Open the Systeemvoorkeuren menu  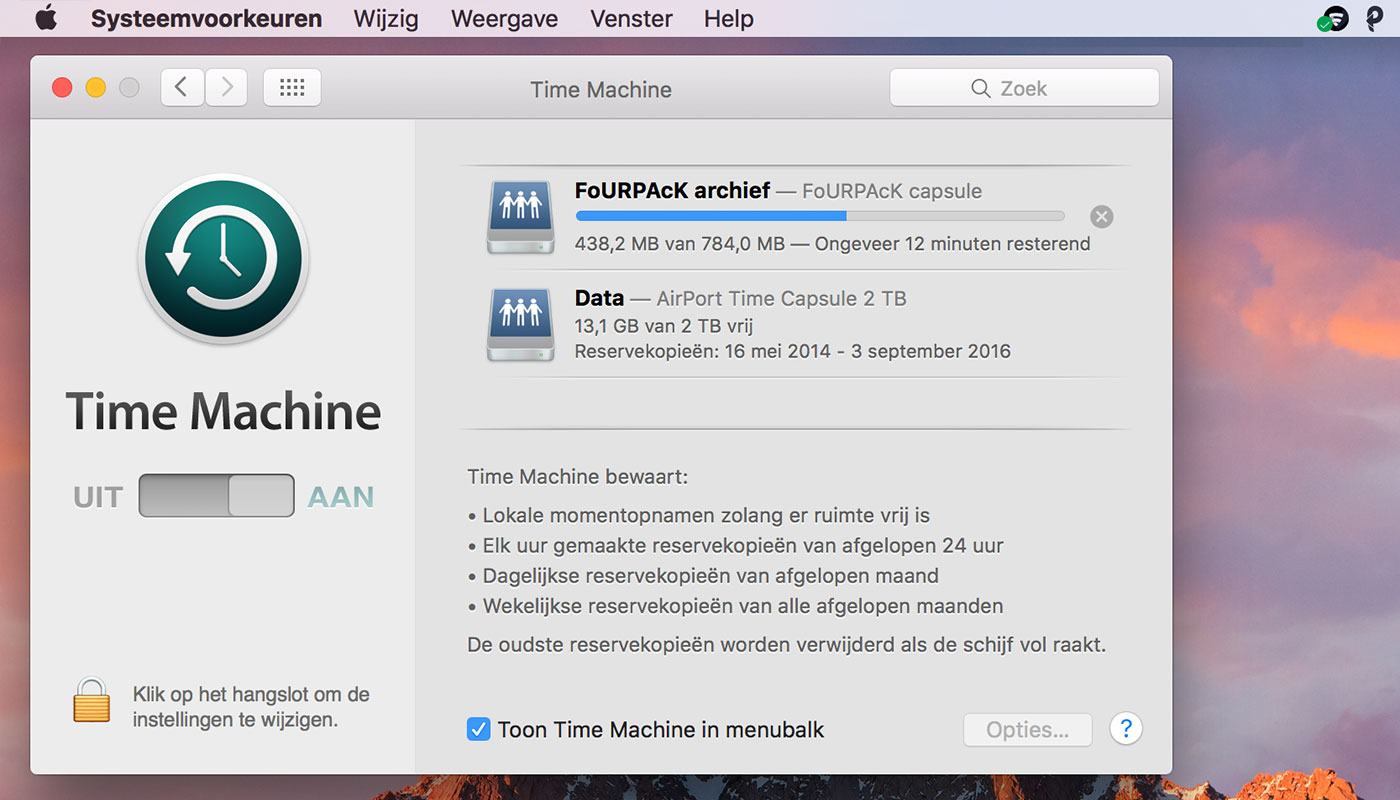pyautogui.click(x=206, y=18)
